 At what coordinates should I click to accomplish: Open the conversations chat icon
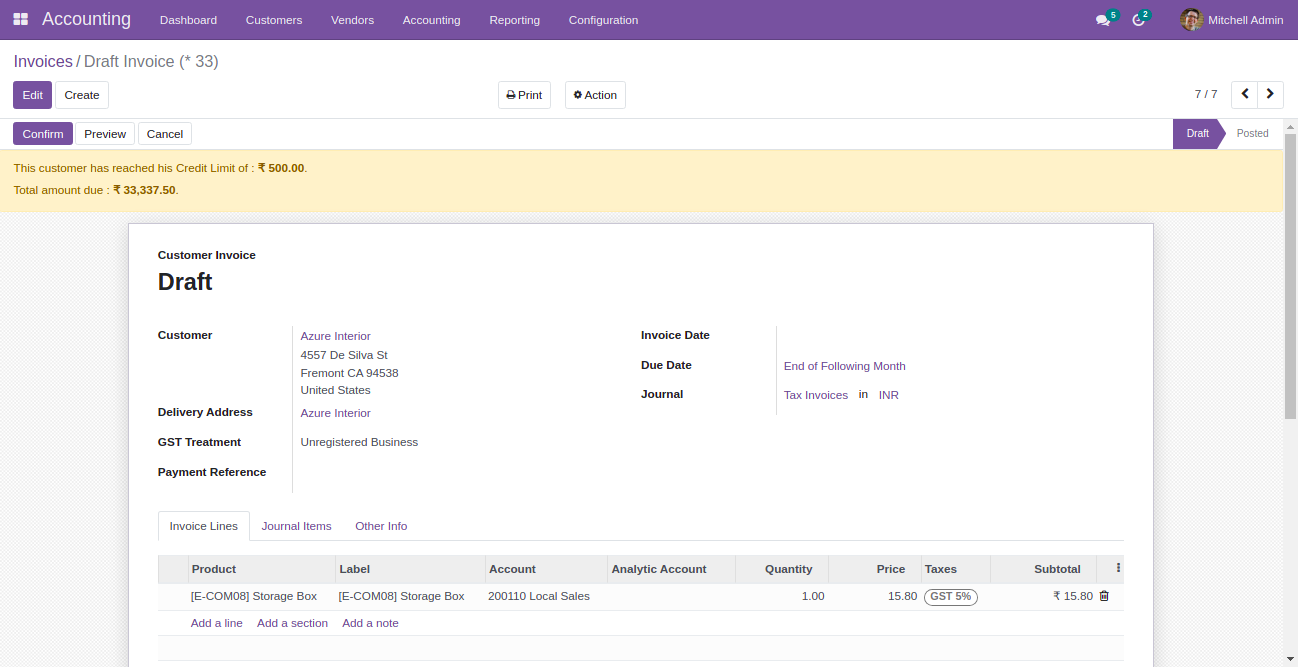pos(1103,20)
